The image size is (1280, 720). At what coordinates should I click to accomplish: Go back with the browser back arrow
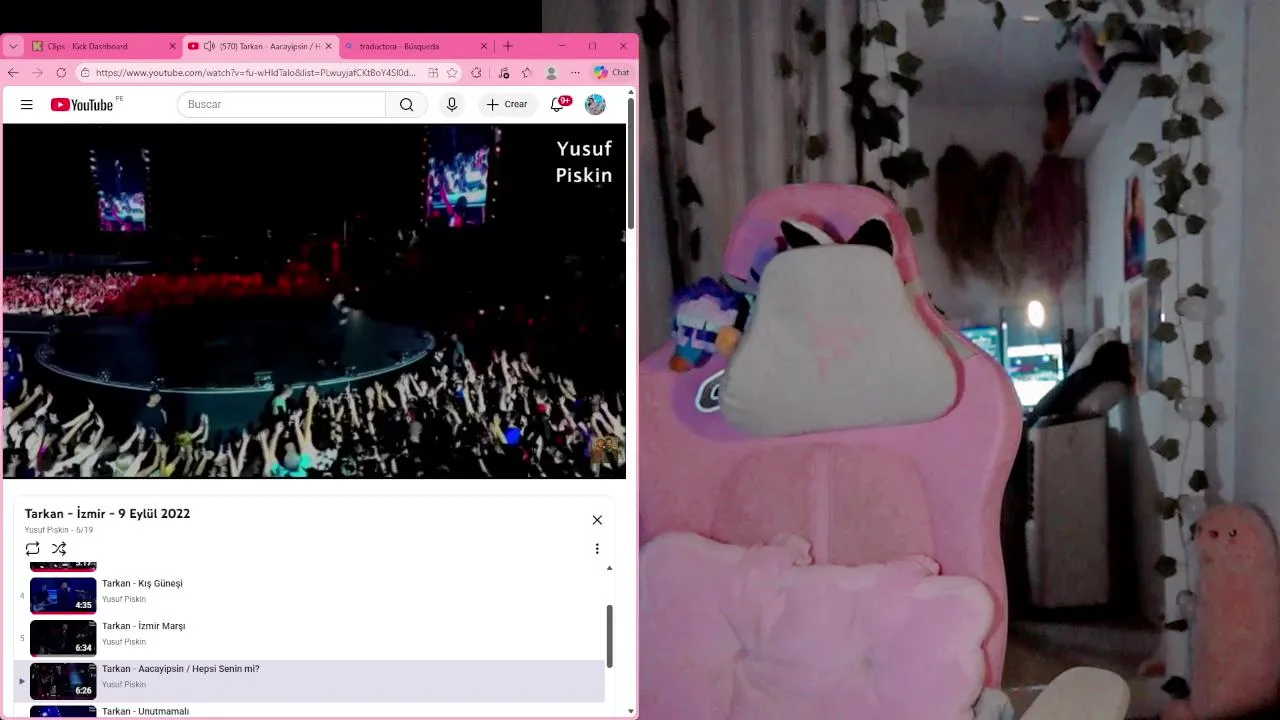coord(13,73)
